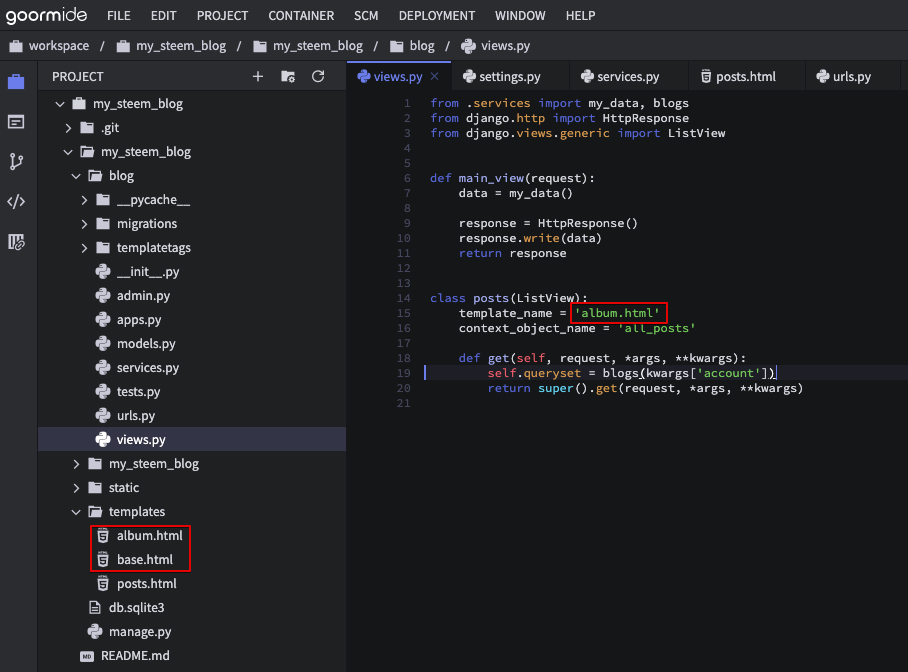Viewport: 908px width, 672px height.
Task: Click main_view function name on line 6
Action: point(491,178)
